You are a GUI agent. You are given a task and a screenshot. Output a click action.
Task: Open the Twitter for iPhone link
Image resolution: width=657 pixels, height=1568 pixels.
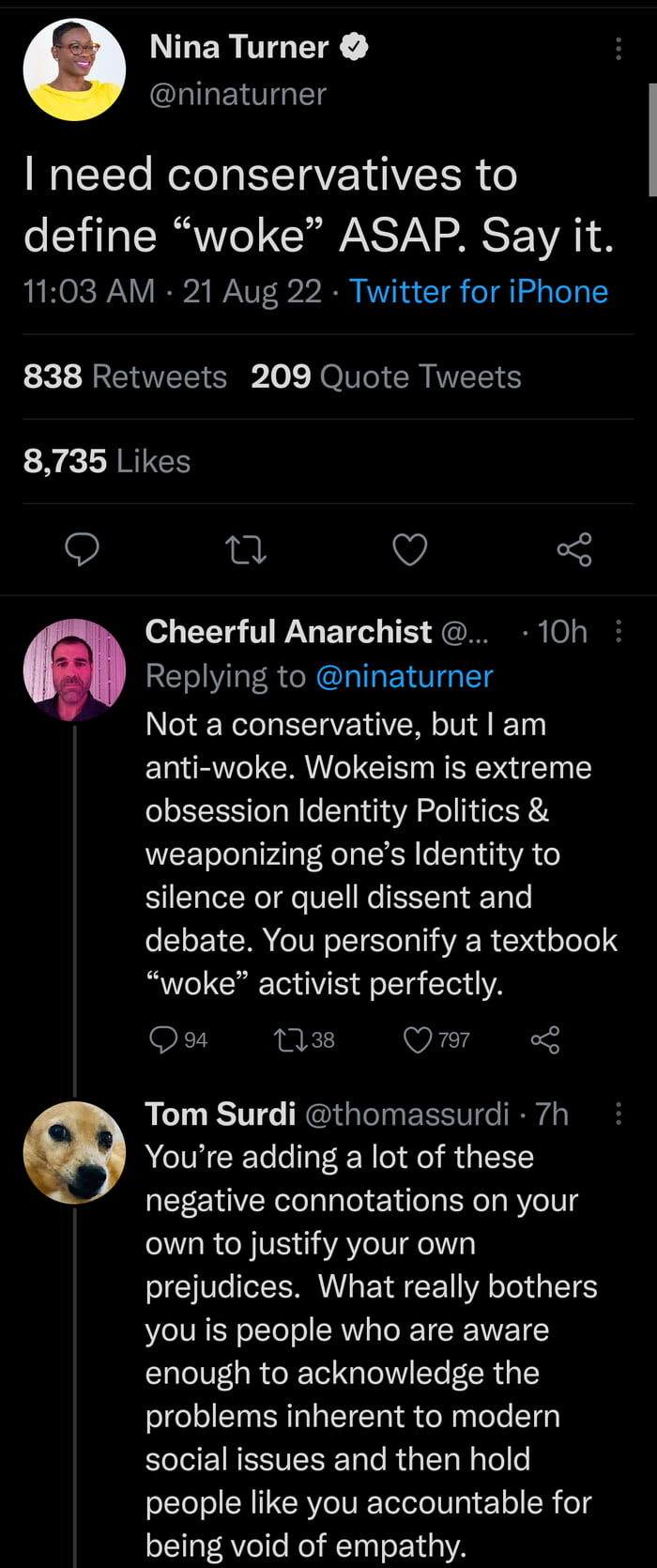(479, 291)
